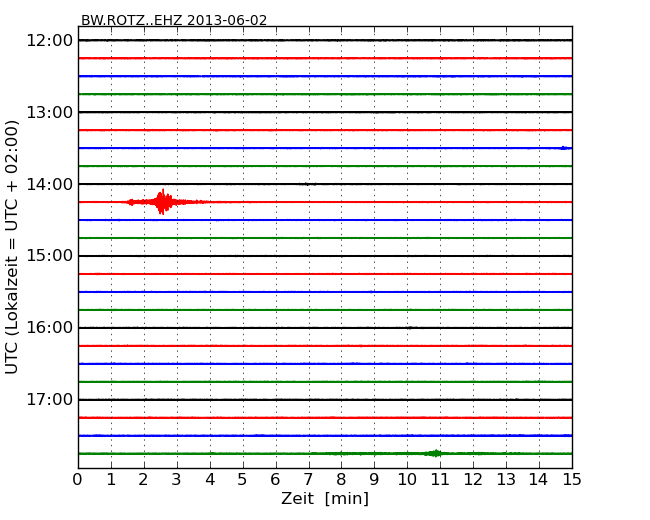The width and height of the screenshot is (650, 520).
Task: Click the plot title BW.ROTZ..EHZ 2013-06-02
Action: 174,20
